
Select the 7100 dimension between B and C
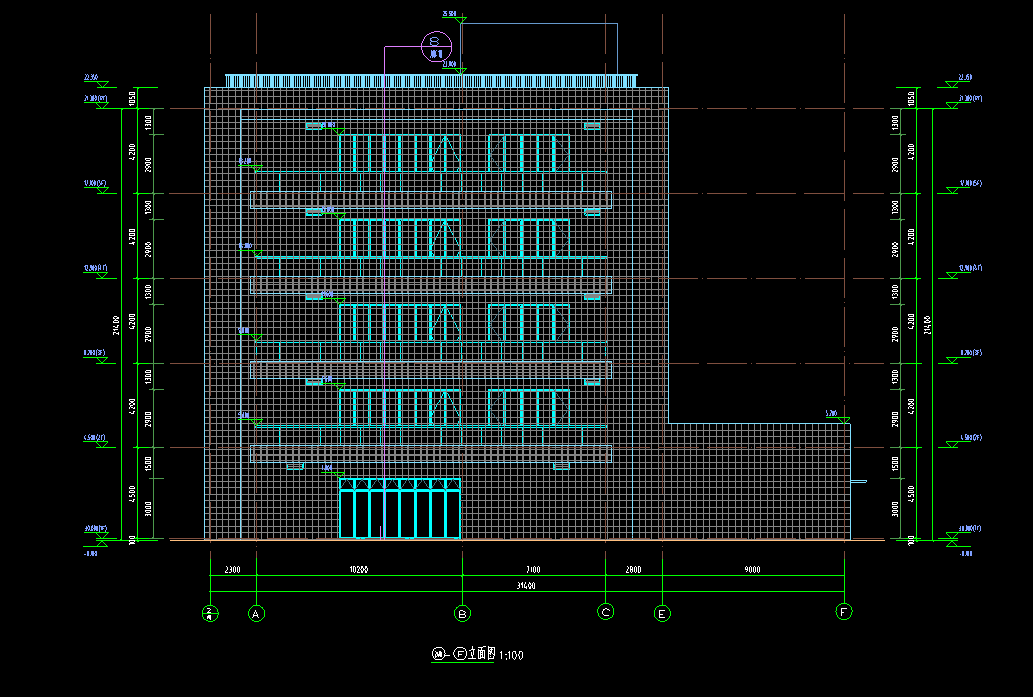coord(533,569)
